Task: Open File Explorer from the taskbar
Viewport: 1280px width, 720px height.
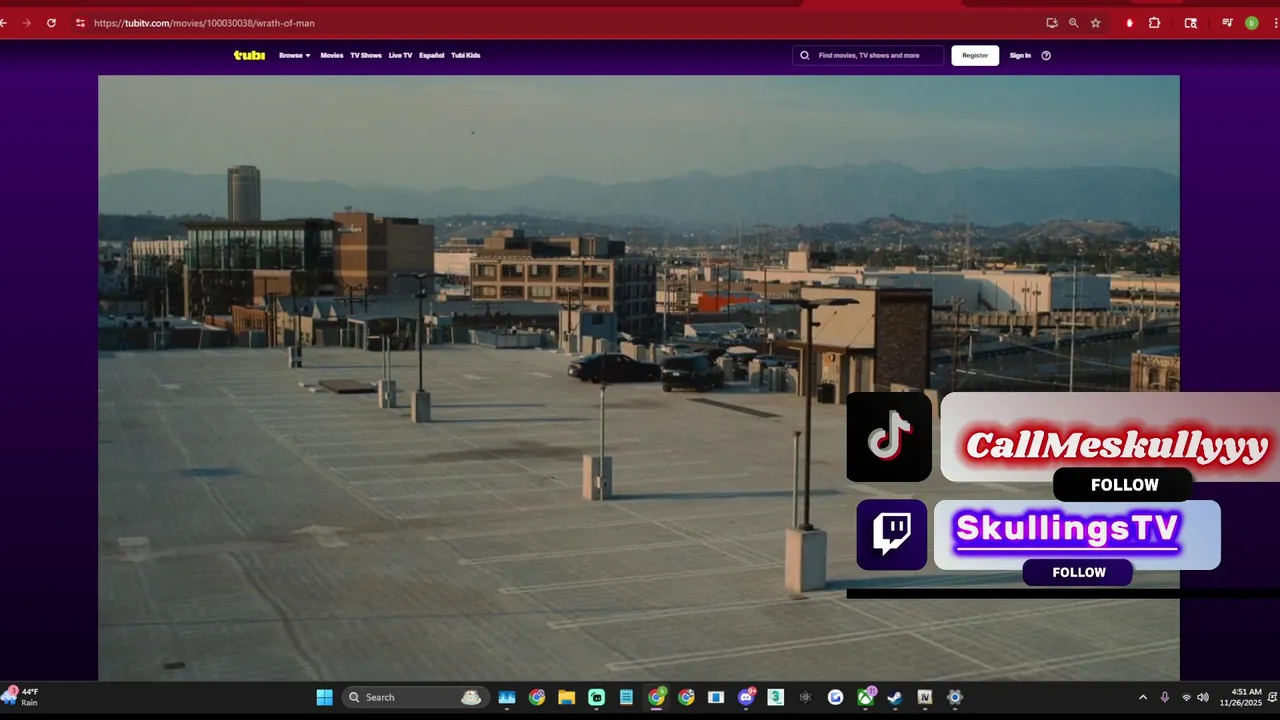Action: [x=566, y=697]
